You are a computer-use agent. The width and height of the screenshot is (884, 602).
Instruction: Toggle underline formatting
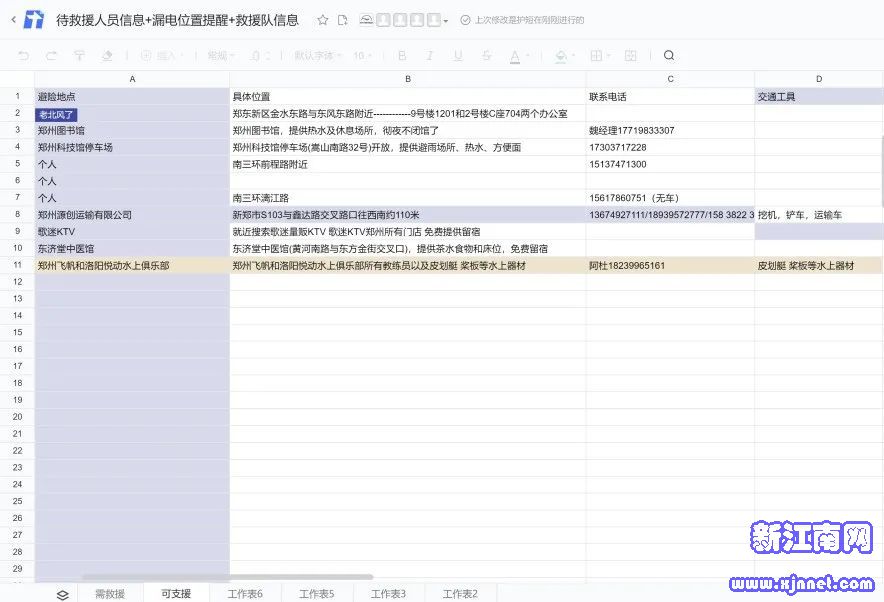(458, 56)
